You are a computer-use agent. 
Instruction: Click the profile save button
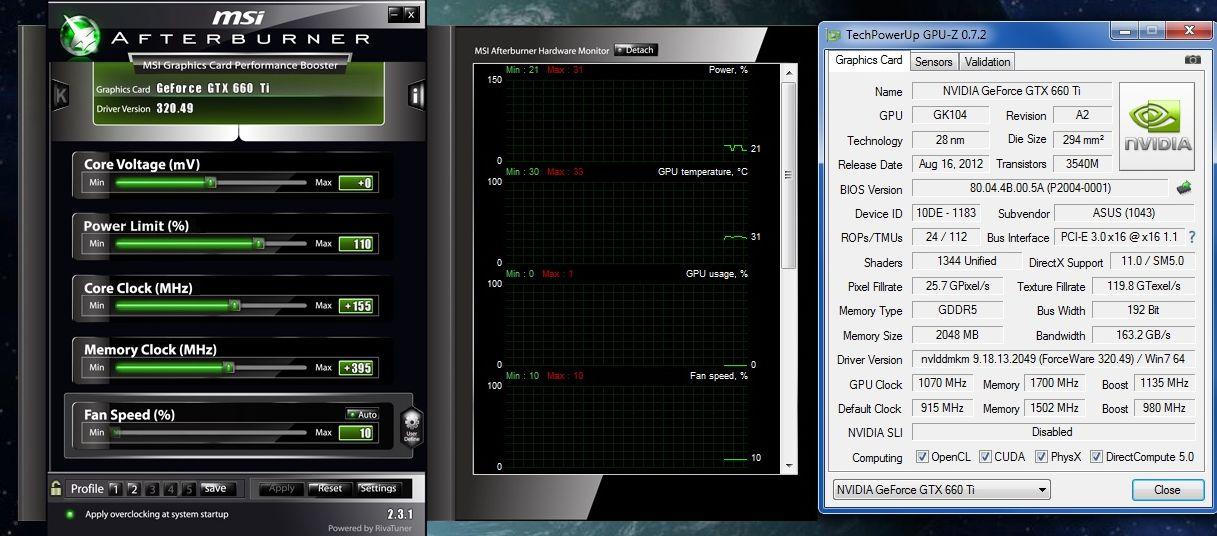[215, 489]
